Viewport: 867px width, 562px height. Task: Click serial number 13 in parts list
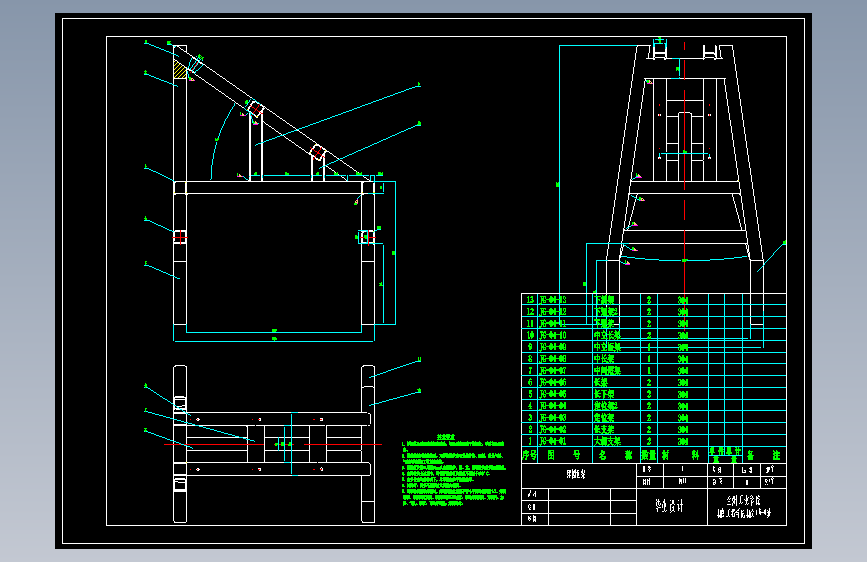(x=530, y=300)
